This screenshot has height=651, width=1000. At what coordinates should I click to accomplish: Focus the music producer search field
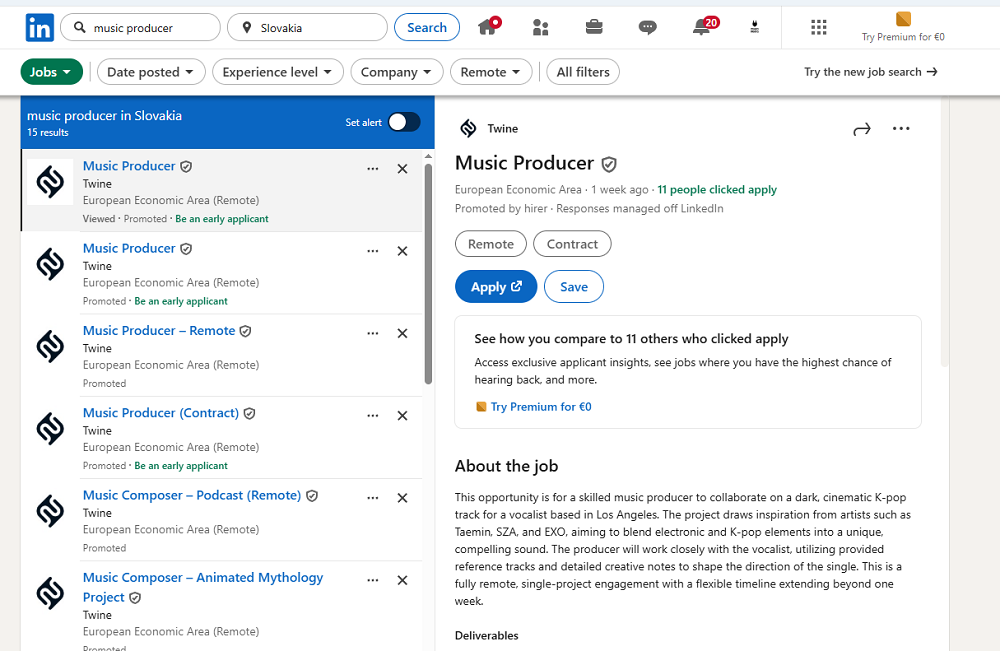(x=140, y=27)
